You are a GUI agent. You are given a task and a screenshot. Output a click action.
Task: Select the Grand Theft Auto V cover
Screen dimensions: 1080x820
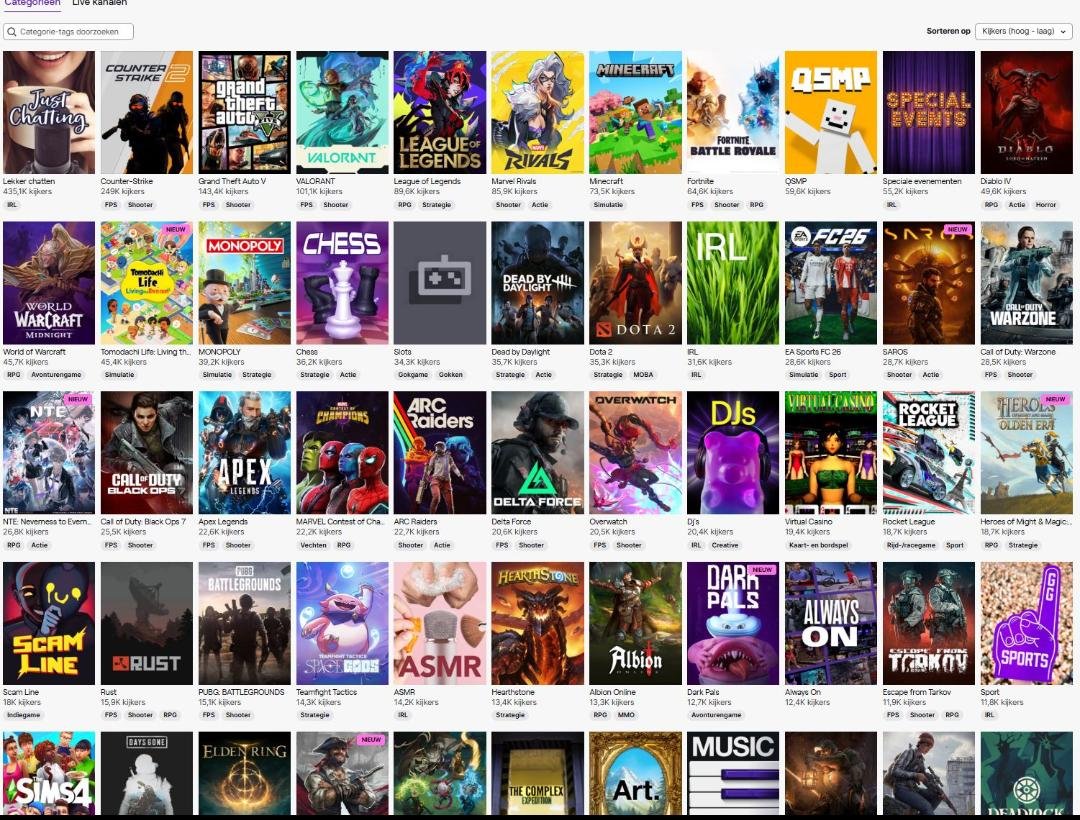click(245, 112)
